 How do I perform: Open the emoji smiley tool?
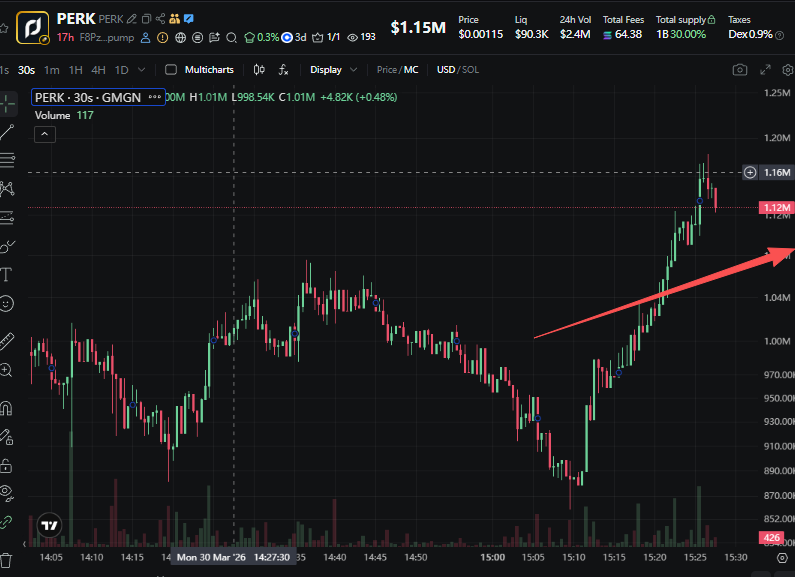pyautogui.click(x=6, y=304)
